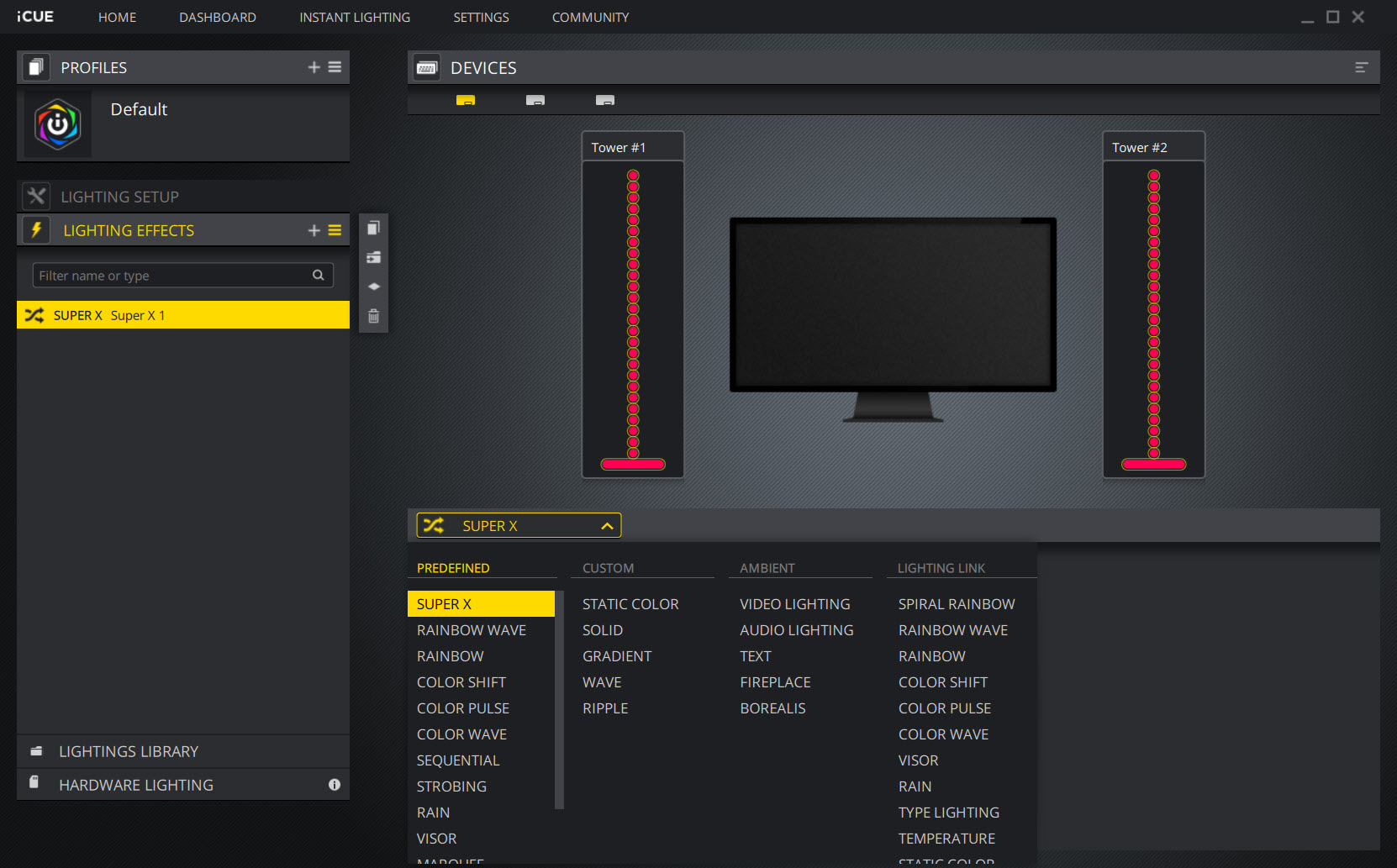
Task: Select Tower #2 LED strip
Action: pos(1154,313)
